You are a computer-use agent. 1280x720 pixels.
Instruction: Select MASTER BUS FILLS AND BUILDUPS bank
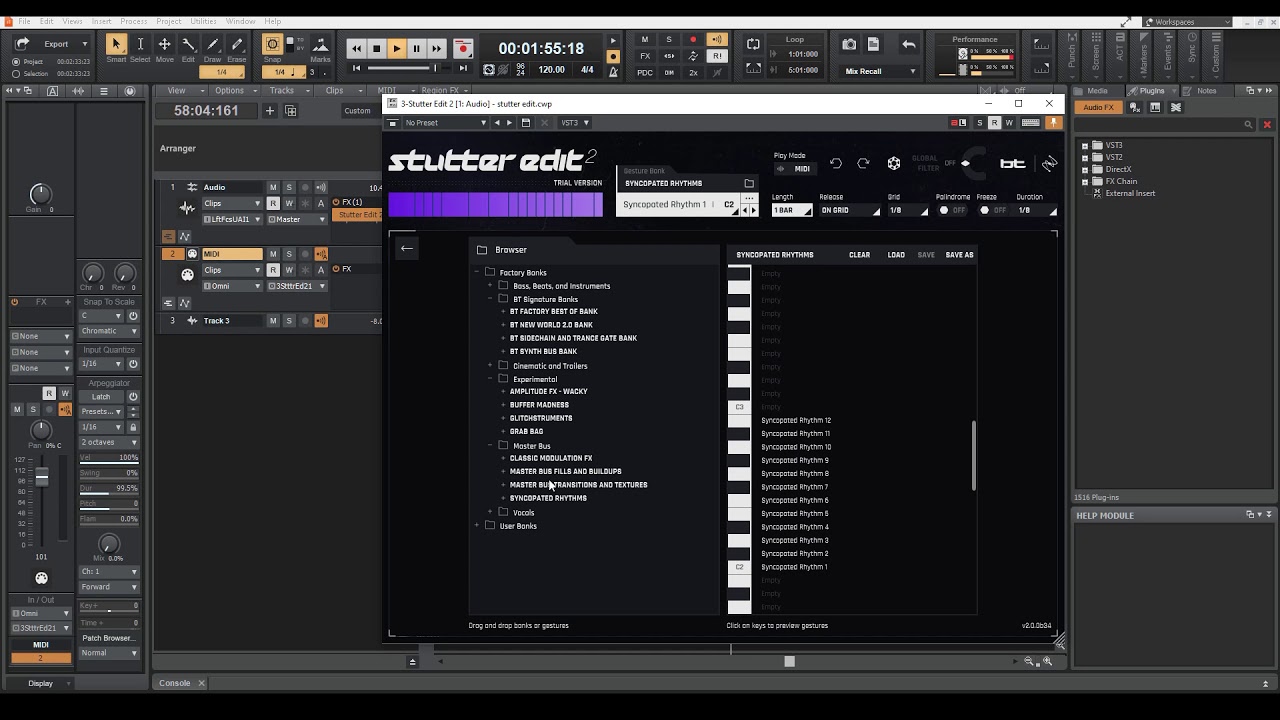[565, 471]
